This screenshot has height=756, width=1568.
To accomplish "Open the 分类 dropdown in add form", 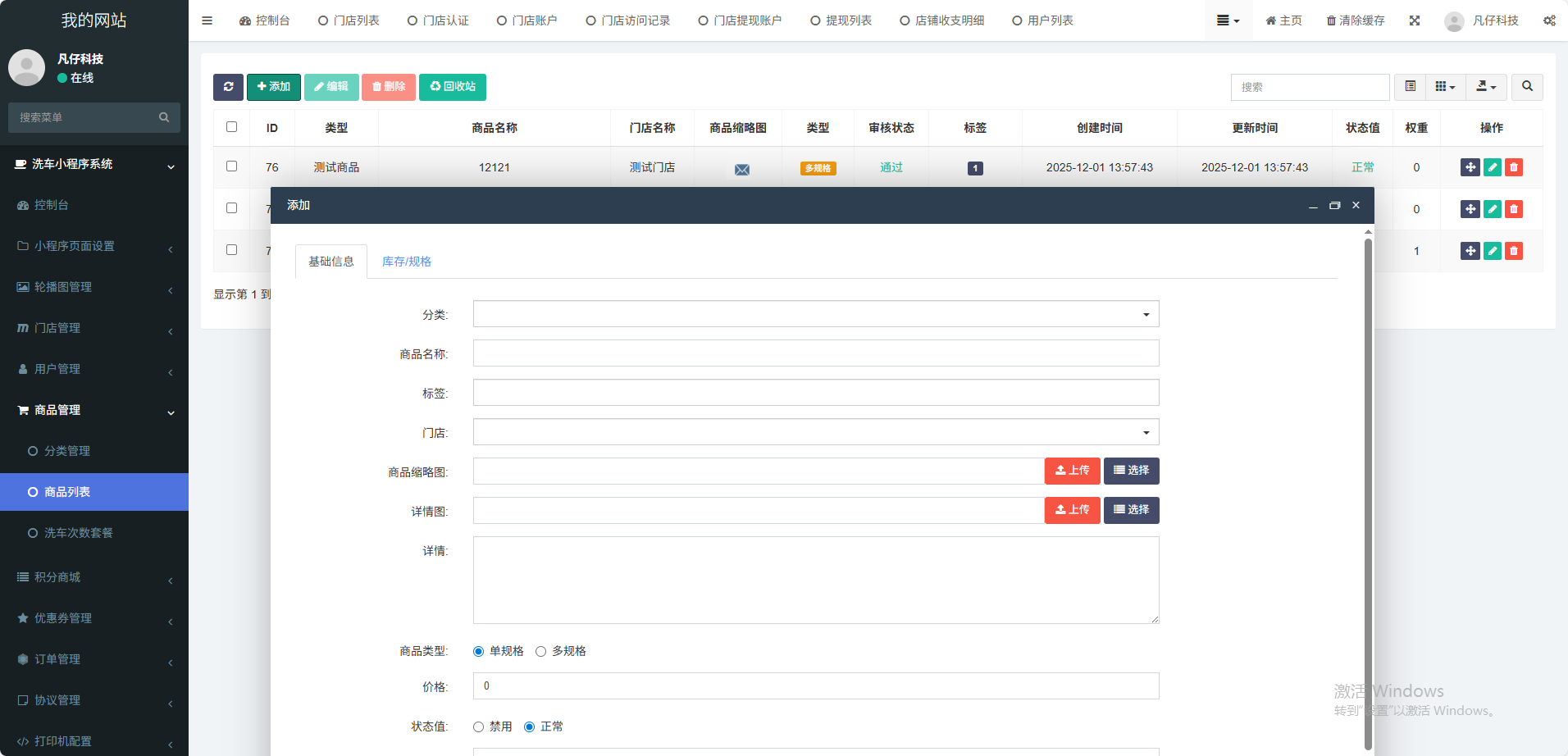I will (815, 314).
